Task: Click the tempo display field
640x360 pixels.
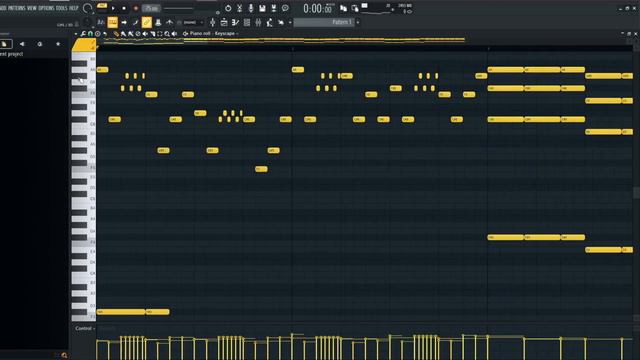Action: pyautogui.click(x=151, y=8)
